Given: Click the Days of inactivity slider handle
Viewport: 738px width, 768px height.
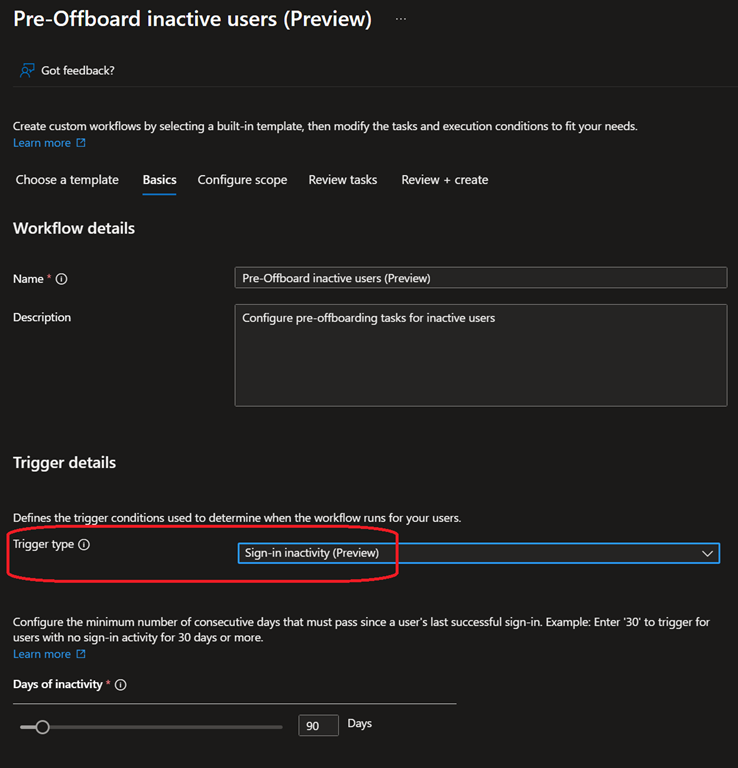Looking at the screenshot, I should [42, 727].
